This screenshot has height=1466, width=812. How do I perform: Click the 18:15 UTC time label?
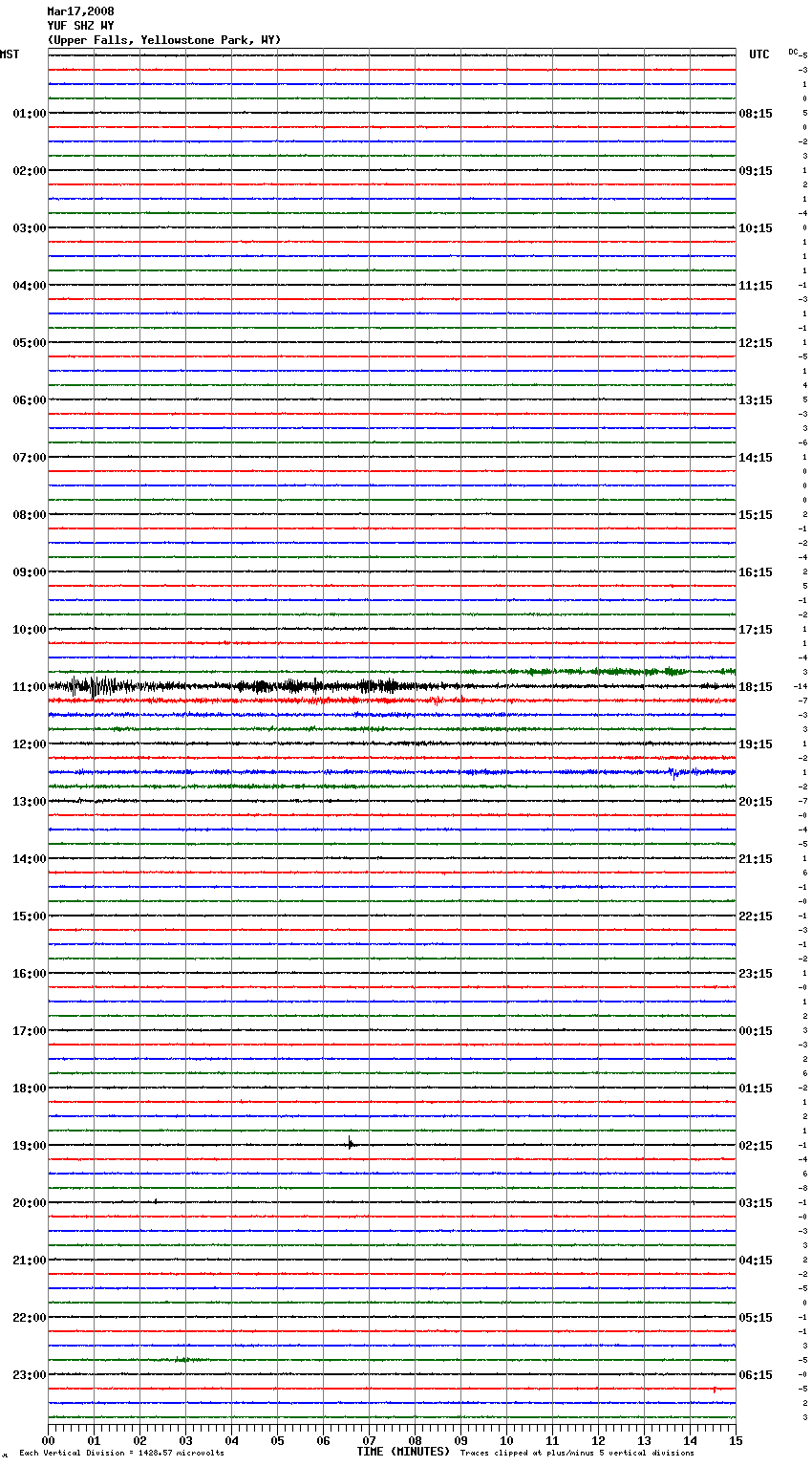click(756, 687)
